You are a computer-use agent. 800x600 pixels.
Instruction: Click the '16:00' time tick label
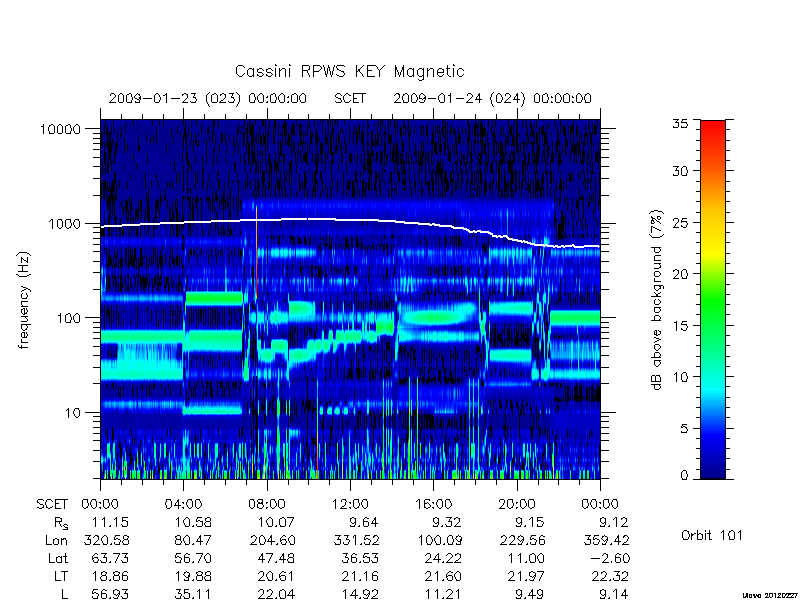(x=433, y=505)
